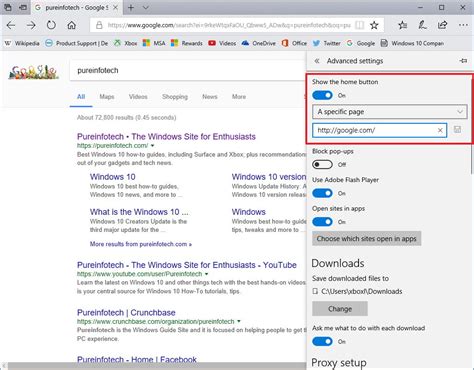Viewport: 474px width, 370px height.
Task: Select the All search tab
Action: click(81, 97)
